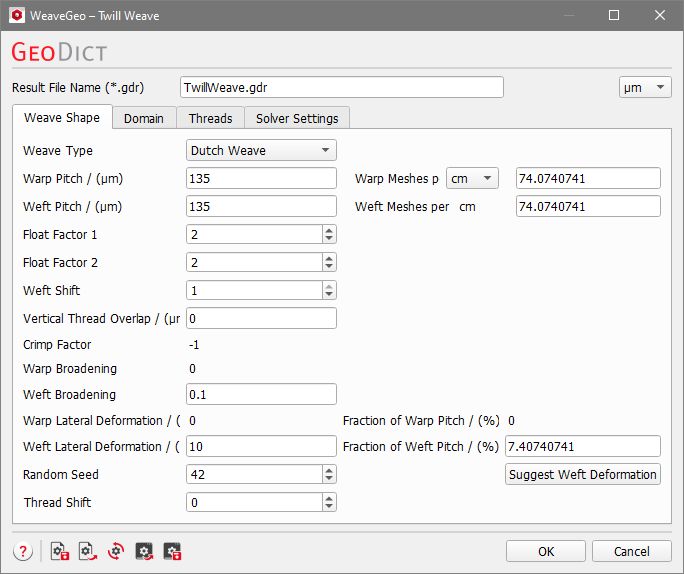Close the WeaveGeo dialog window
The width and height of the screenshot is (684, 574).
[660, 15]
